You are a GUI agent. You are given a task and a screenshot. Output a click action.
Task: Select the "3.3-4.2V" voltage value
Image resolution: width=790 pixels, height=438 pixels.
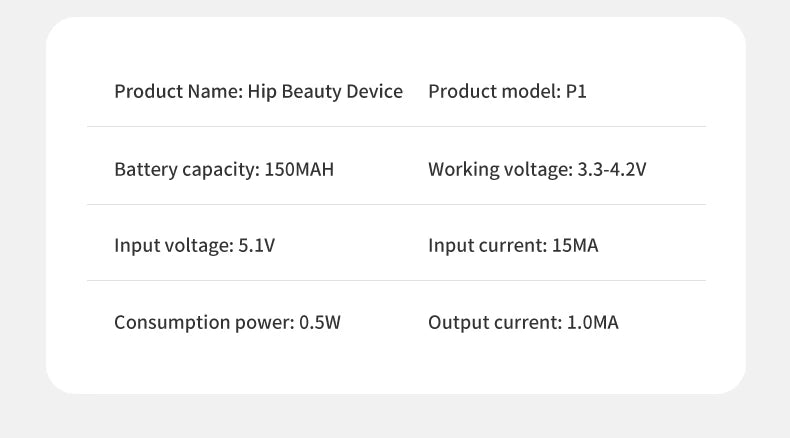tap(612, 169)
